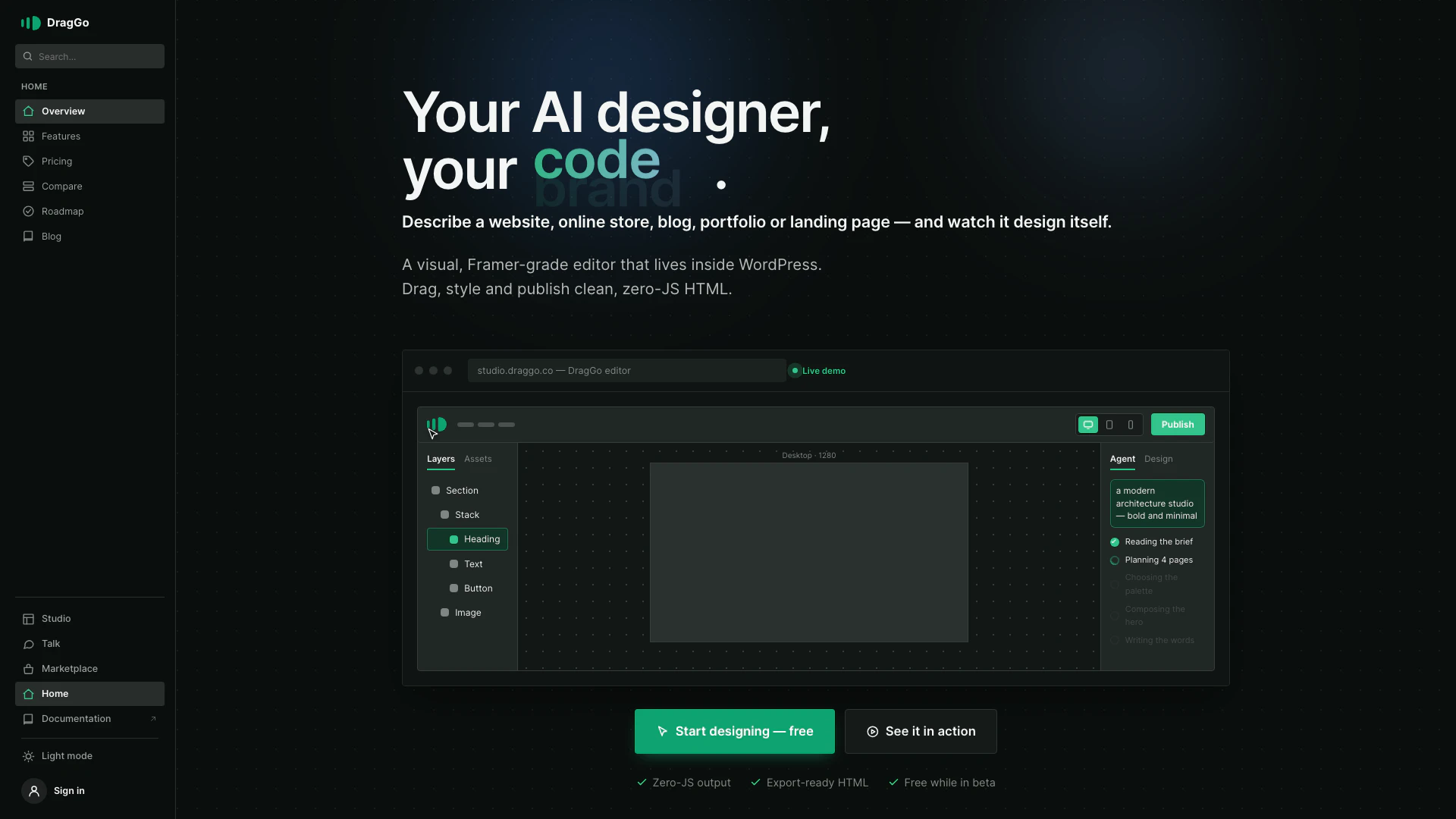Click the Writing the words step

(x=1159, y=641)
